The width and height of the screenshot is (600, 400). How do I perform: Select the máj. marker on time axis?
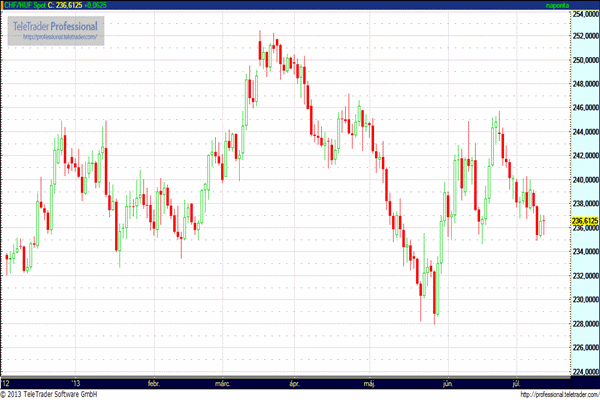pyautogui.click(x=371, y=383)
